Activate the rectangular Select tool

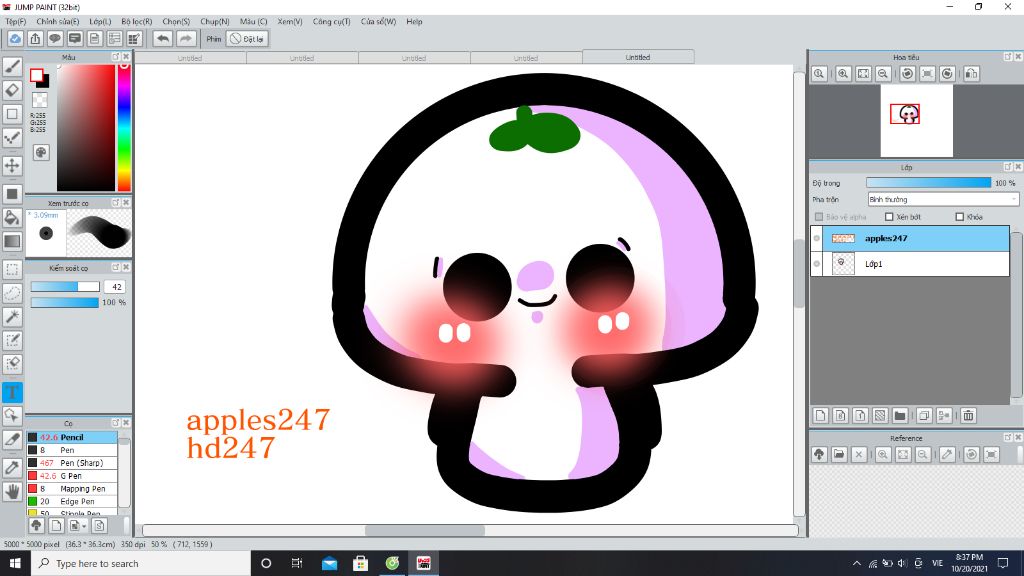click(12, 270)
